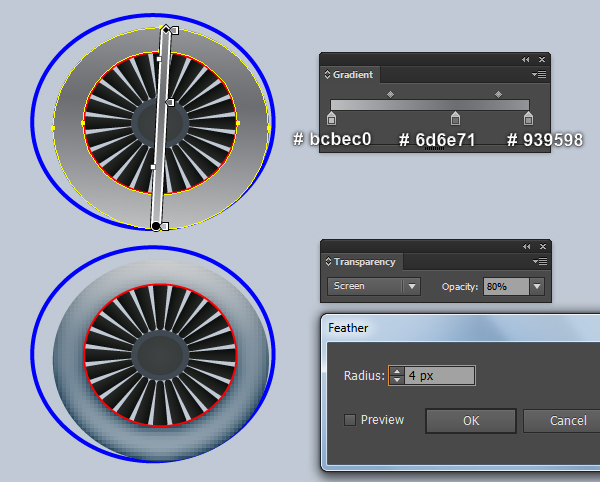Click the right gradient midpoint diamond
Image resolution: width=600 pixels, height=482 pixels.
(x=498, y=94)
